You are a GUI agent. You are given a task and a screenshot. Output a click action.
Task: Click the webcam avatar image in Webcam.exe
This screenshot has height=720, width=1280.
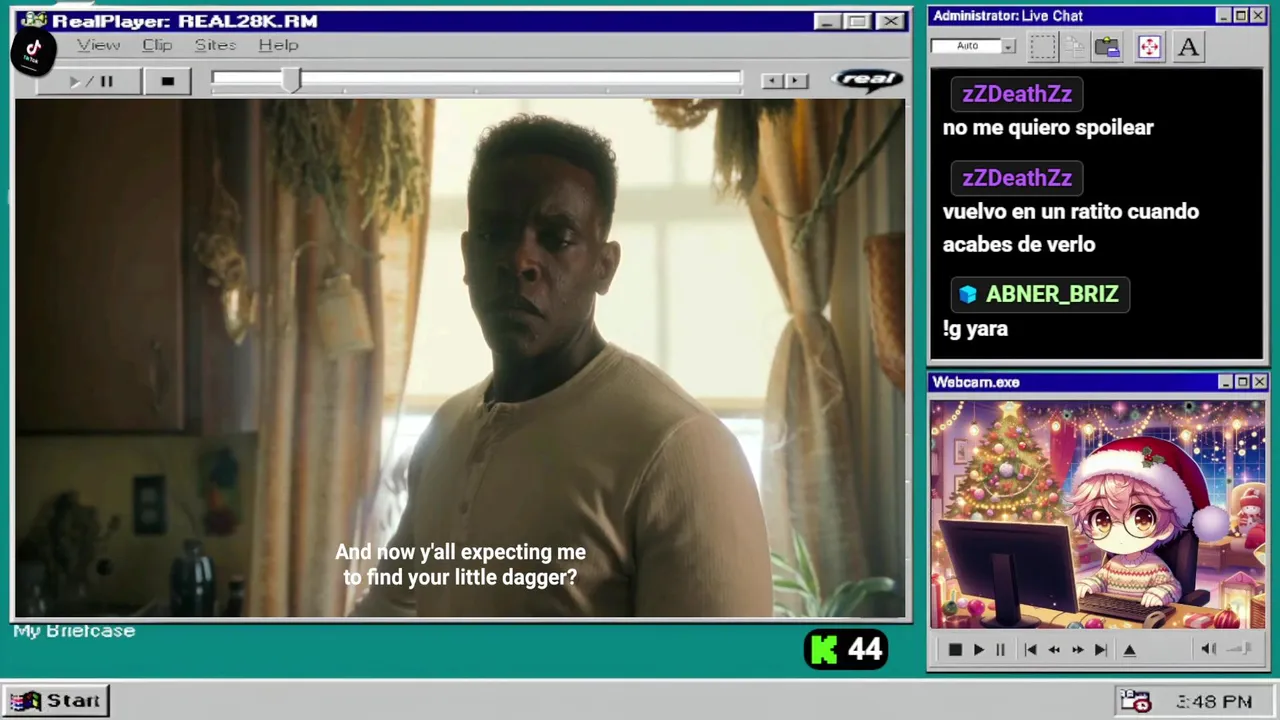[1098, 514]
